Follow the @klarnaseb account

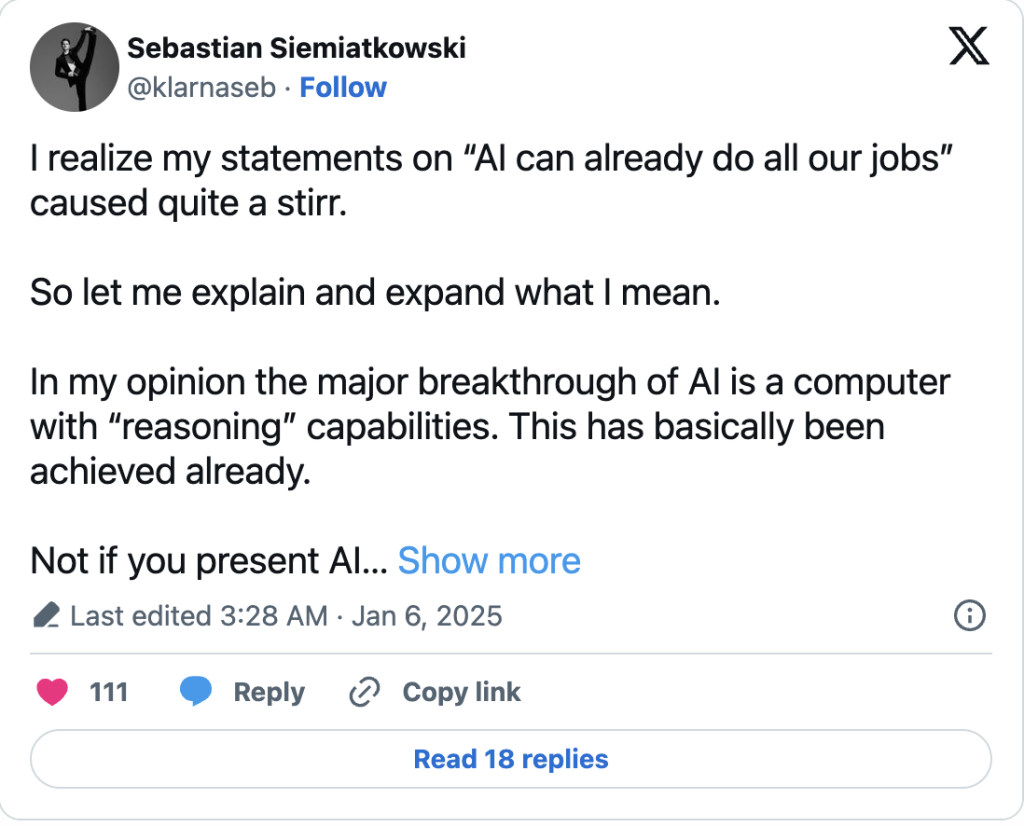[343, 88]
